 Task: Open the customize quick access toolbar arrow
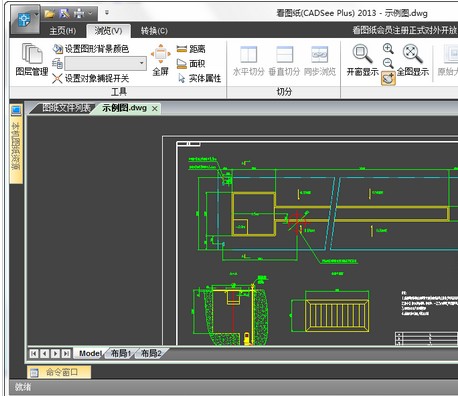(x=107, y=13)
